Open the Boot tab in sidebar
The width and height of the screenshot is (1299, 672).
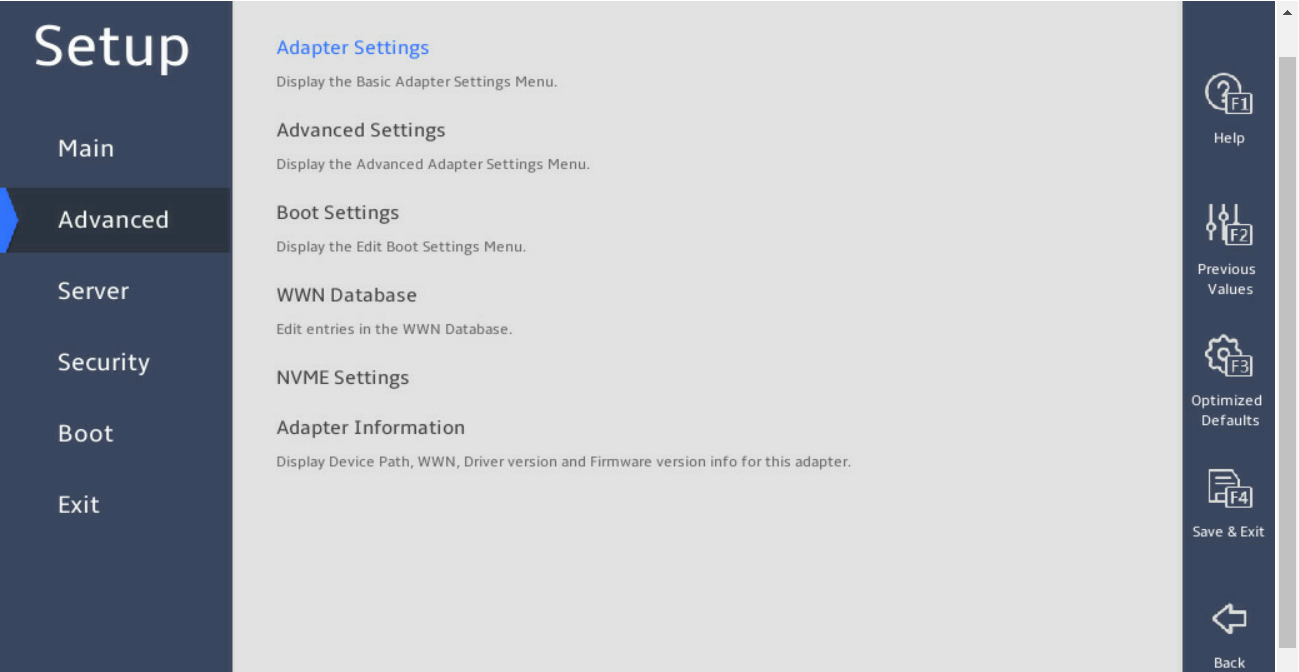pos(85,433)
